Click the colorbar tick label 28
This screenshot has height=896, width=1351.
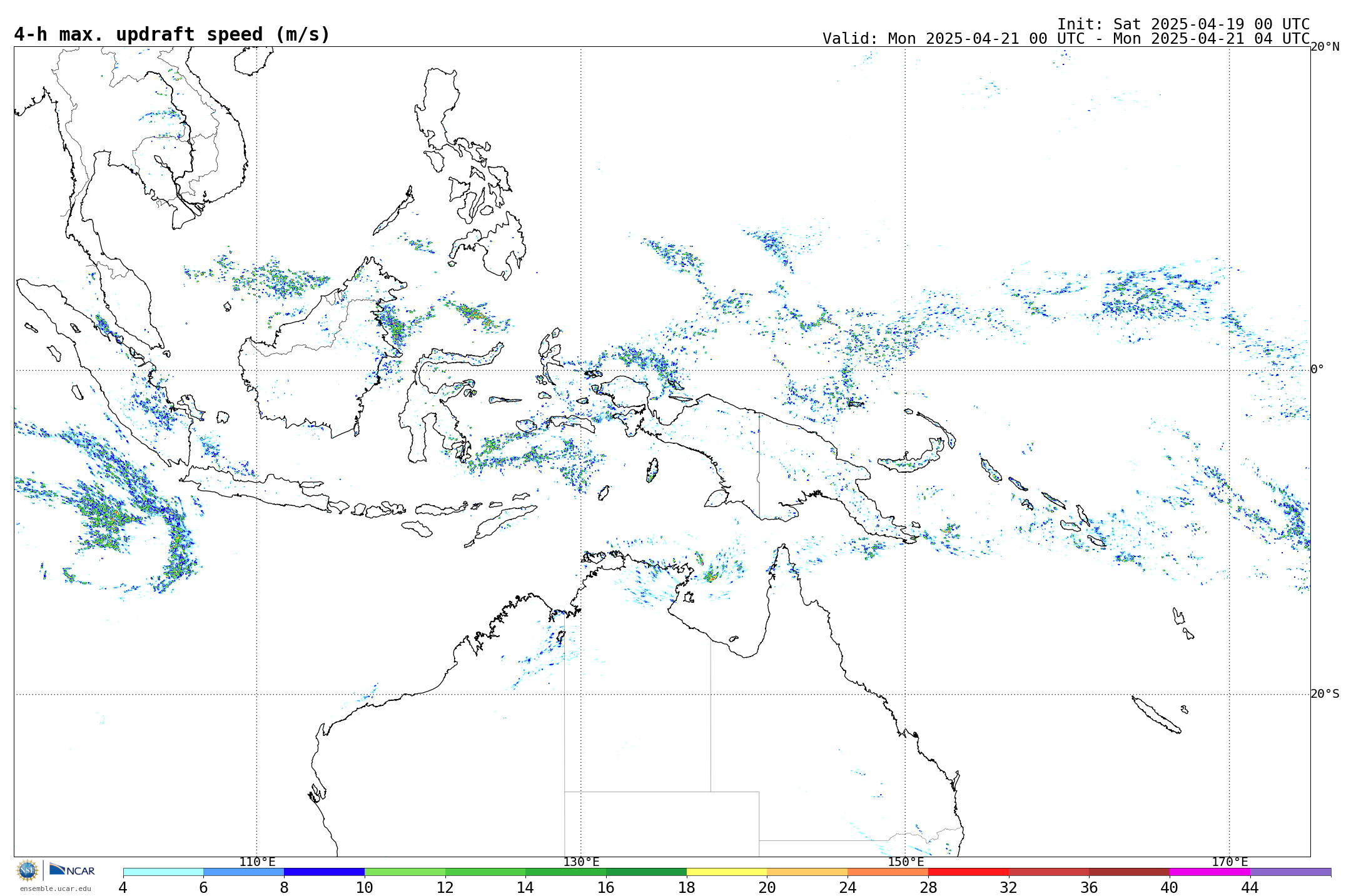tap(928, 888)
